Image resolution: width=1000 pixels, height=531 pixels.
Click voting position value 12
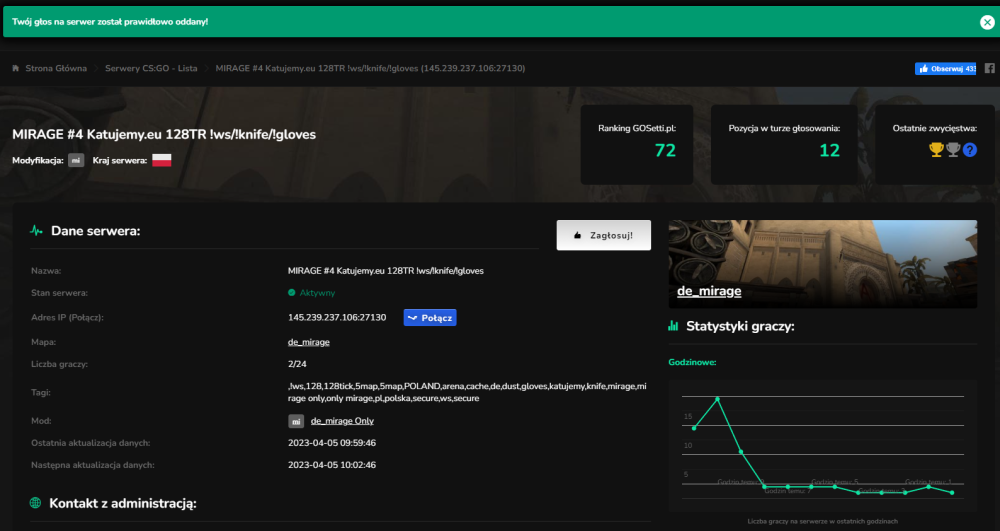coord(829,150)
